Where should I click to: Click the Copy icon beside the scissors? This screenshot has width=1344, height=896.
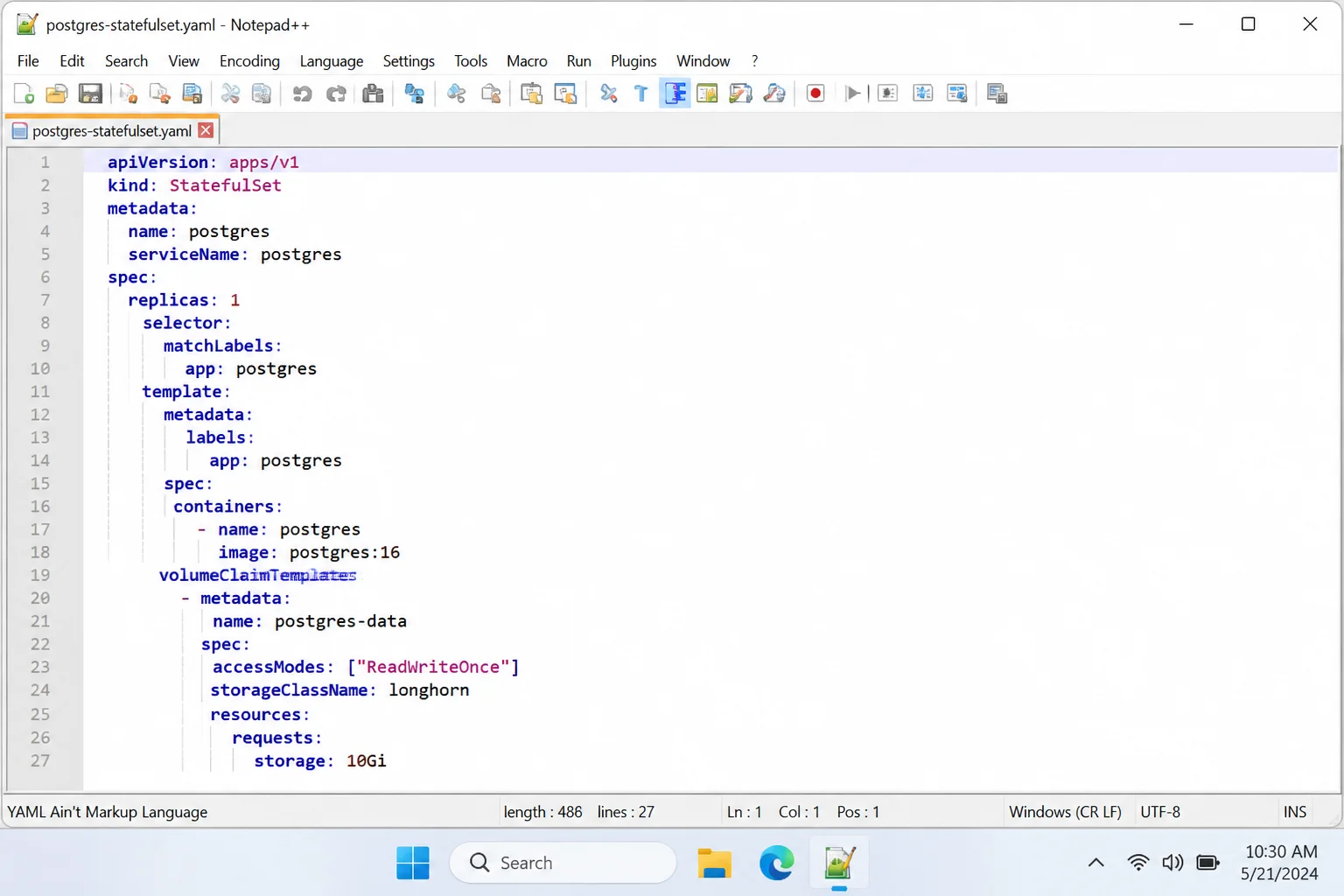[x=262, y=94]
